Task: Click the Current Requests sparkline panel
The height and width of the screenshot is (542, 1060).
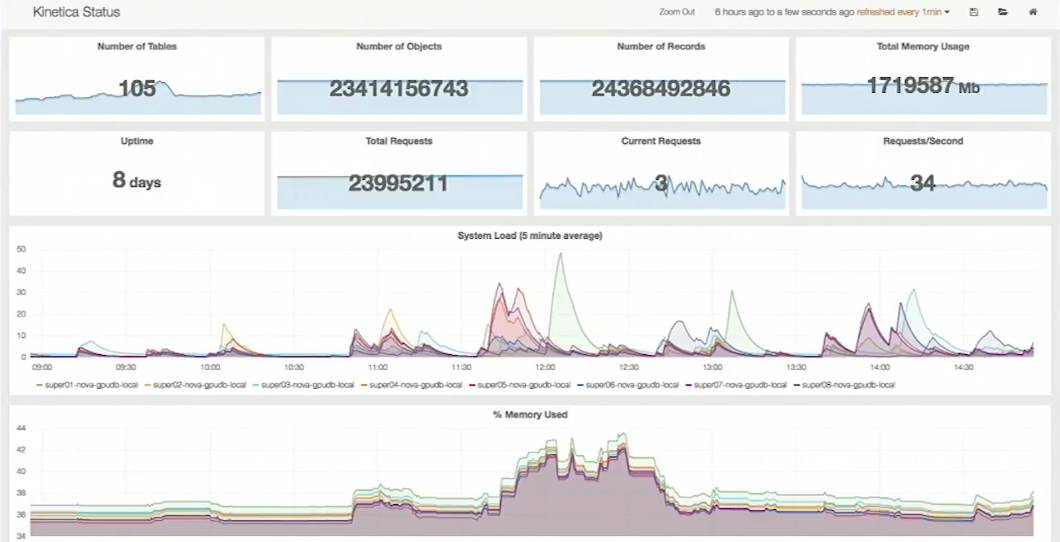Action: [x=660, y=186]
